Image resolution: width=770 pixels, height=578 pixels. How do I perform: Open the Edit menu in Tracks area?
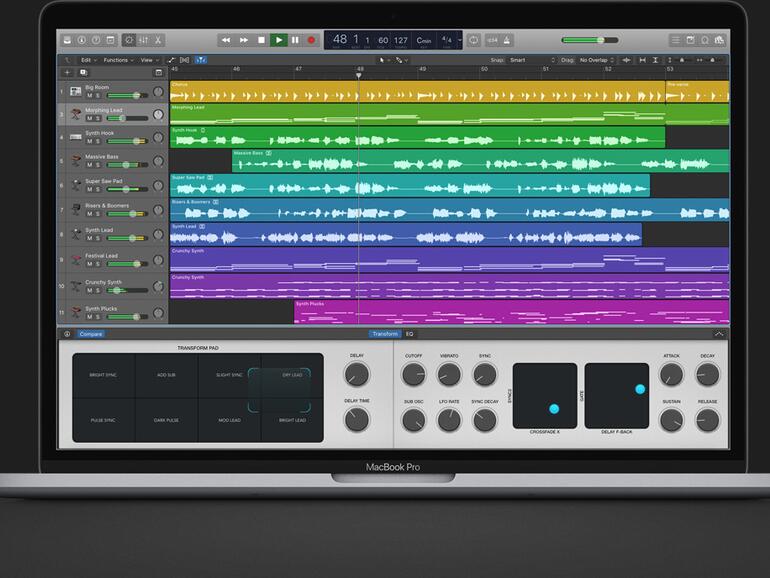click(x=88, y=60)
